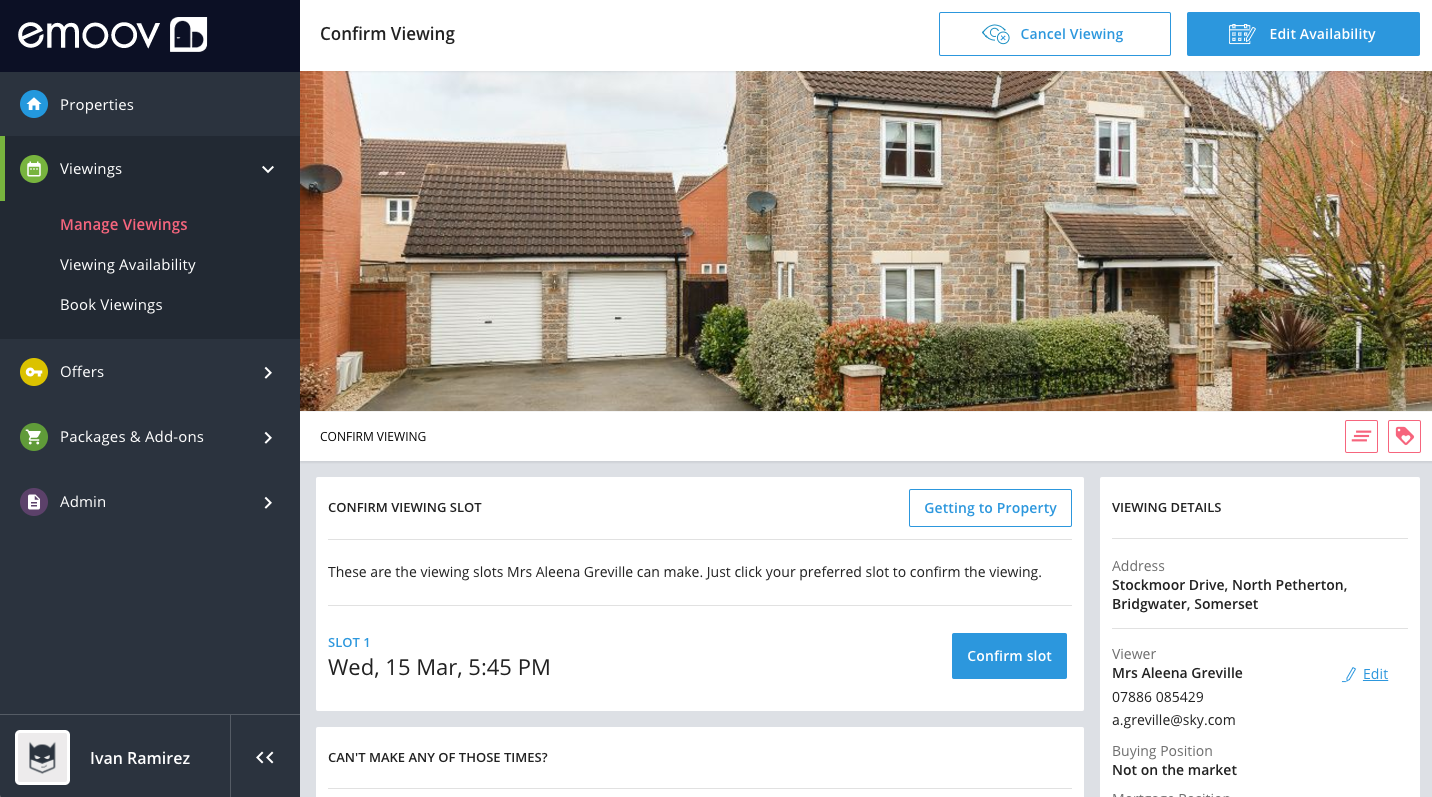Click the Packages & Add-ons cart icon
1432x797 pixels.
tap(34, 437)
